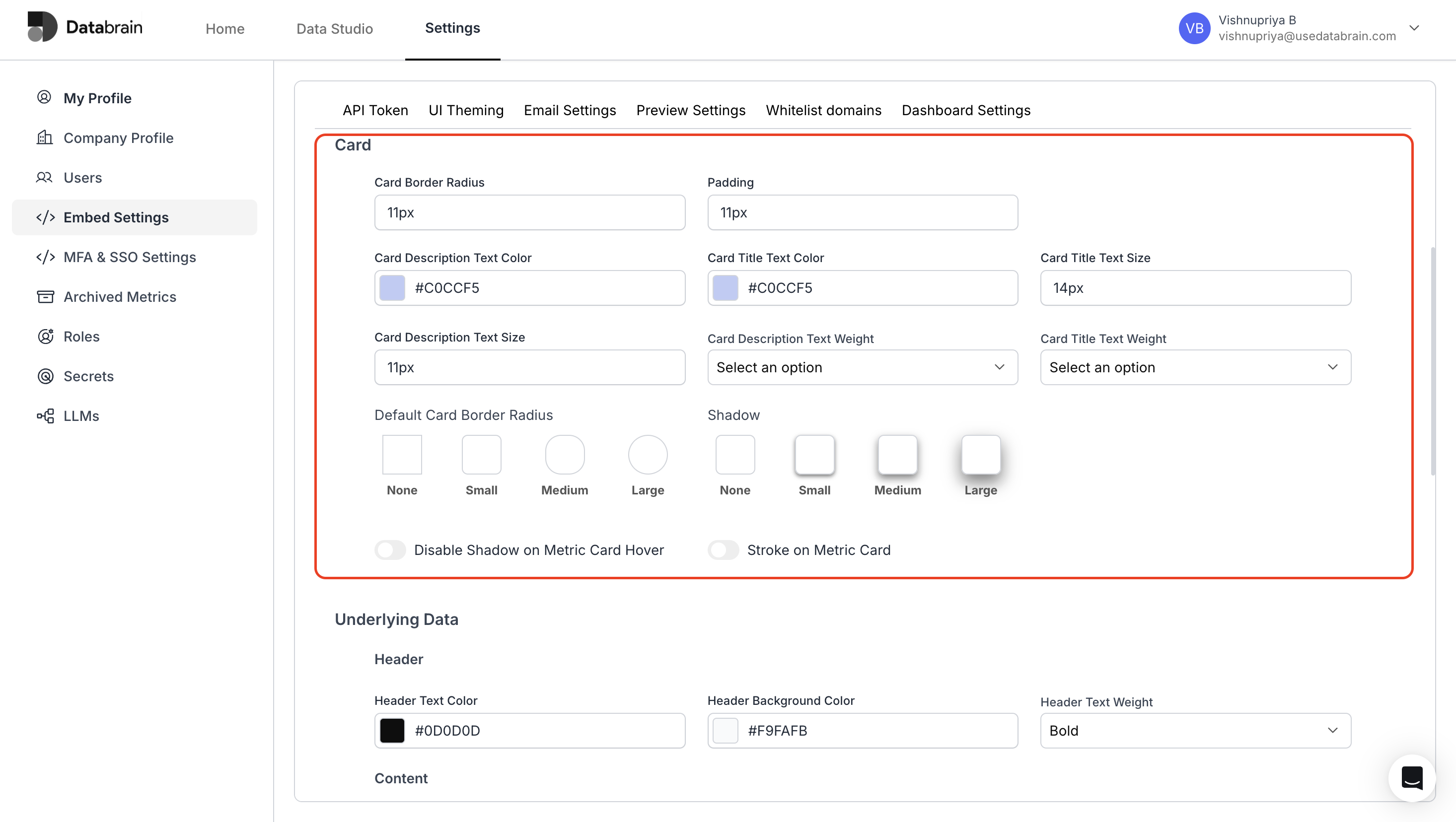Select the Roles sidebar icon
This screenshot has height=822, width=1456.
[x=45, y=336]
